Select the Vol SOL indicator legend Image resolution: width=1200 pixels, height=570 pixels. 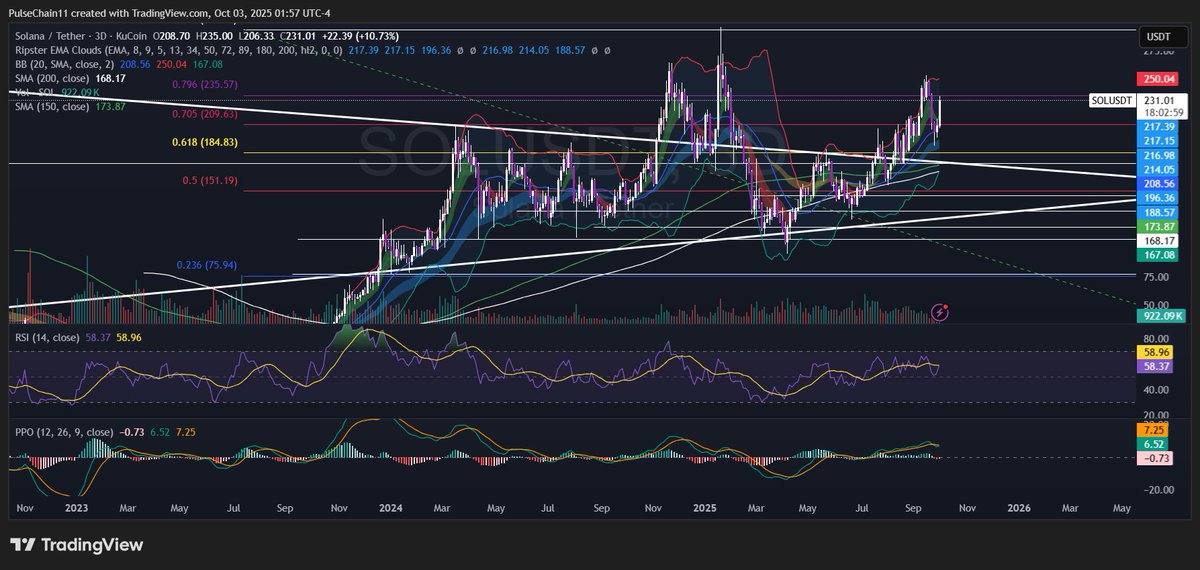point(34,92)
